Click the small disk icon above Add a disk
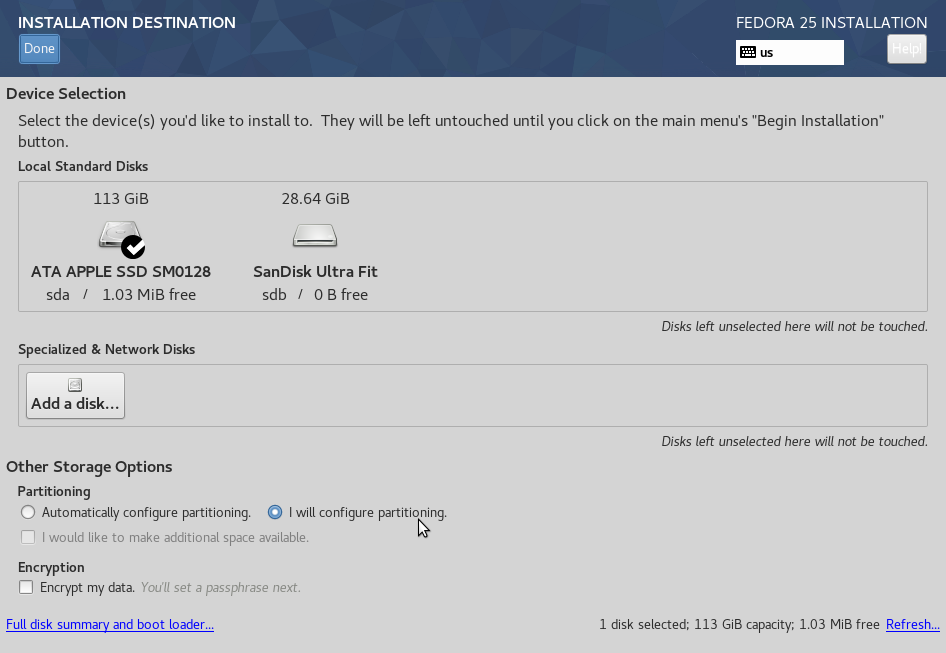This screenshot has width=946, height=653. tap(75, 385)
